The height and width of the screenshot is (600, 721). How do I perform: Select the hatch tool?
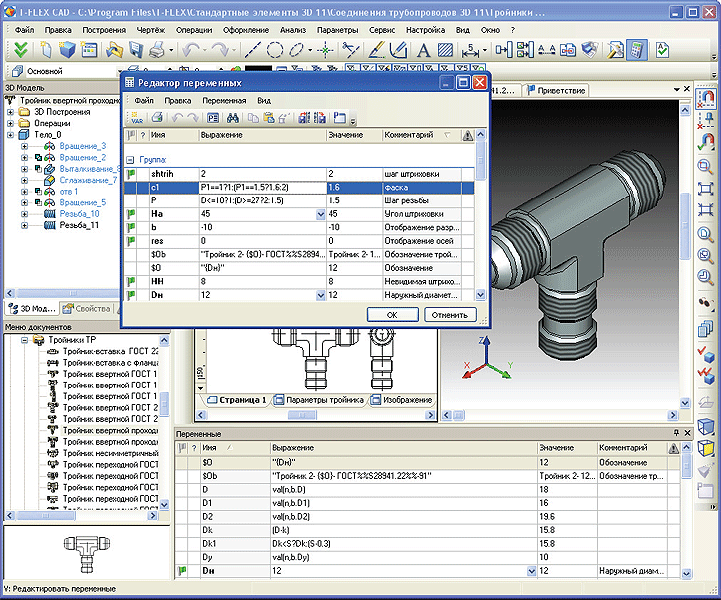(x=445, y=50)
